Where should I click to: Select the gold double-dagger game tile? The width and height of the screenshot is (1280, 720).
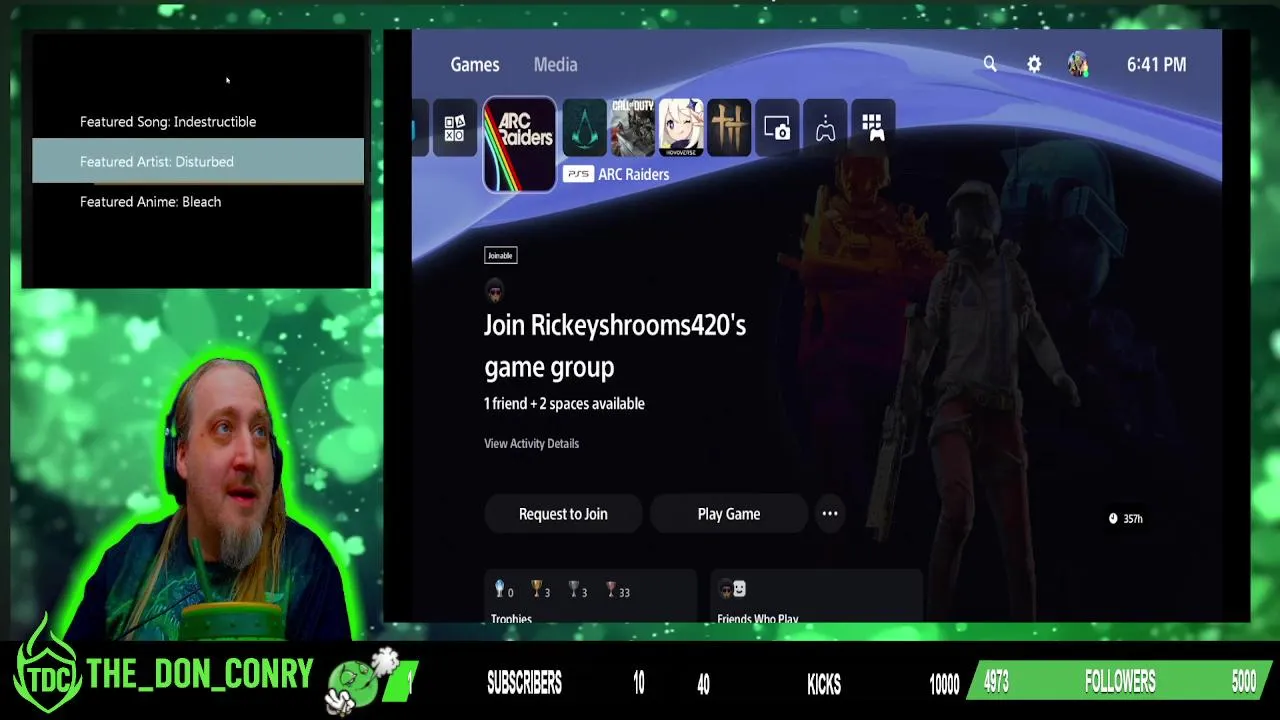click(728, 128)
